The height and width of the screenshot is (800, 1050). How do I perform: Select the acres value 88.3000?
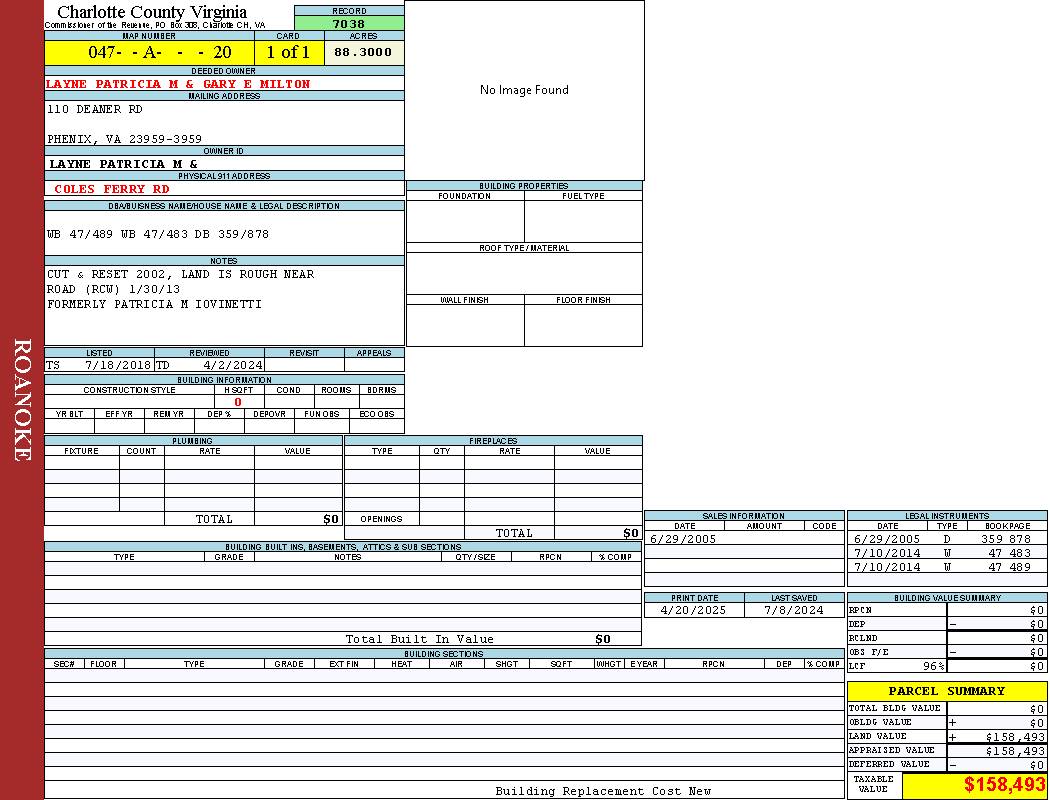pyautogui.click(x=363, y=53)
